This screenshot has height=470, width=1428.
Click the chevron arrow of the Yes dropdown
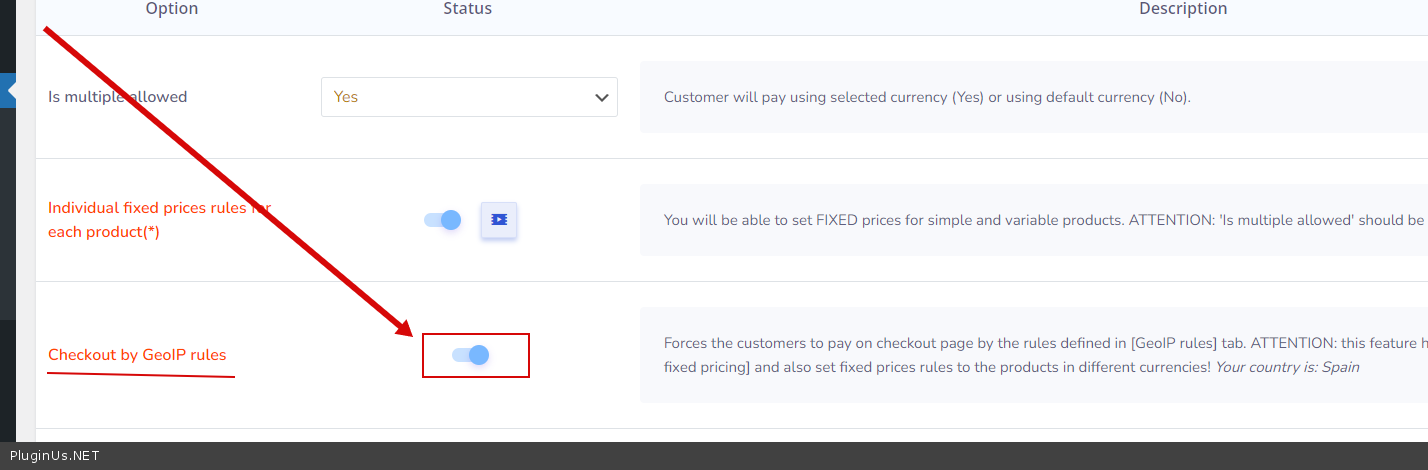pyautogui.click(x=602, y=98)
